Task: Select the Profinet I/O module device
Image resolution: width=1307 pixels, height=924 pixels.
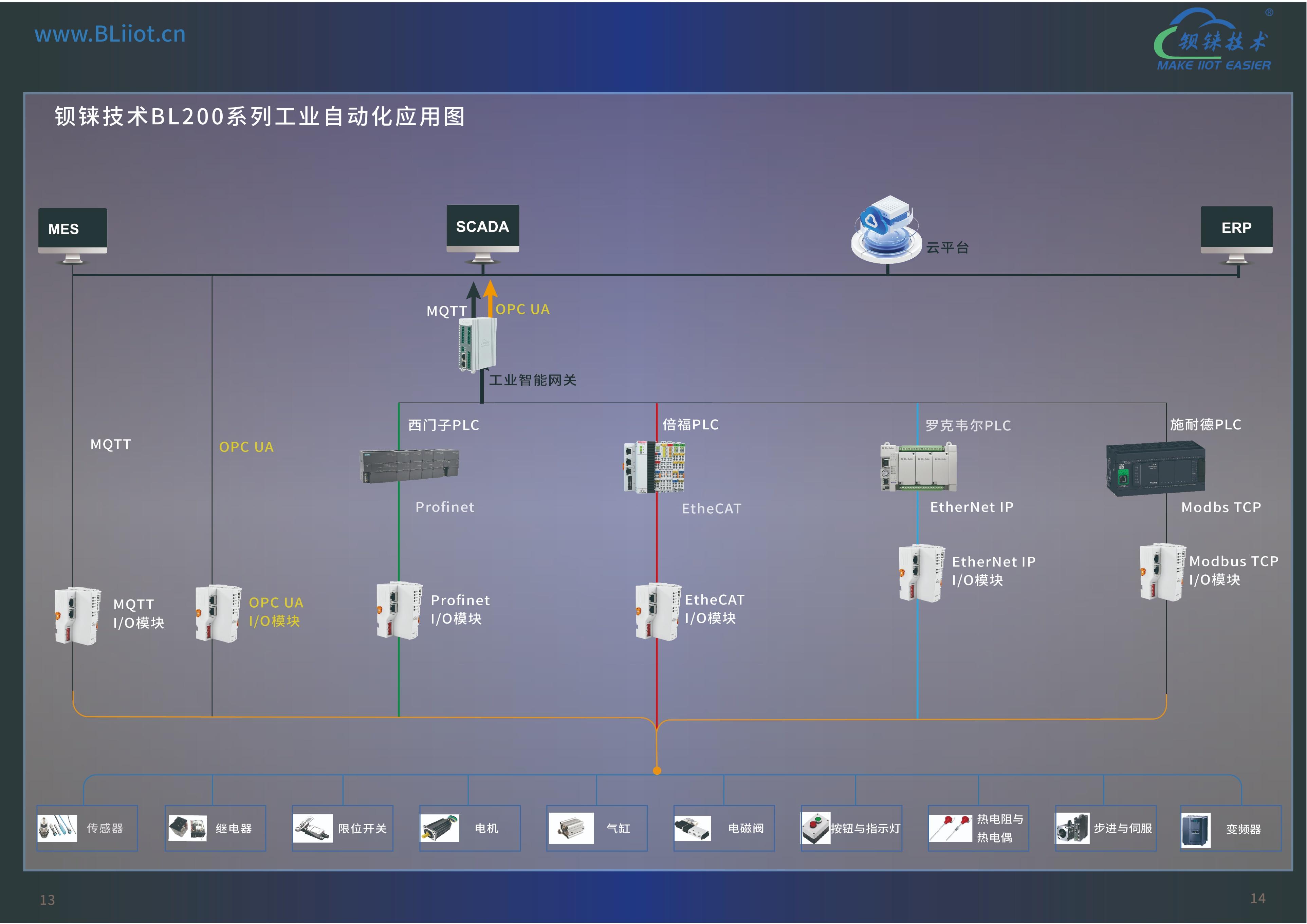Action: click(400, 610)
